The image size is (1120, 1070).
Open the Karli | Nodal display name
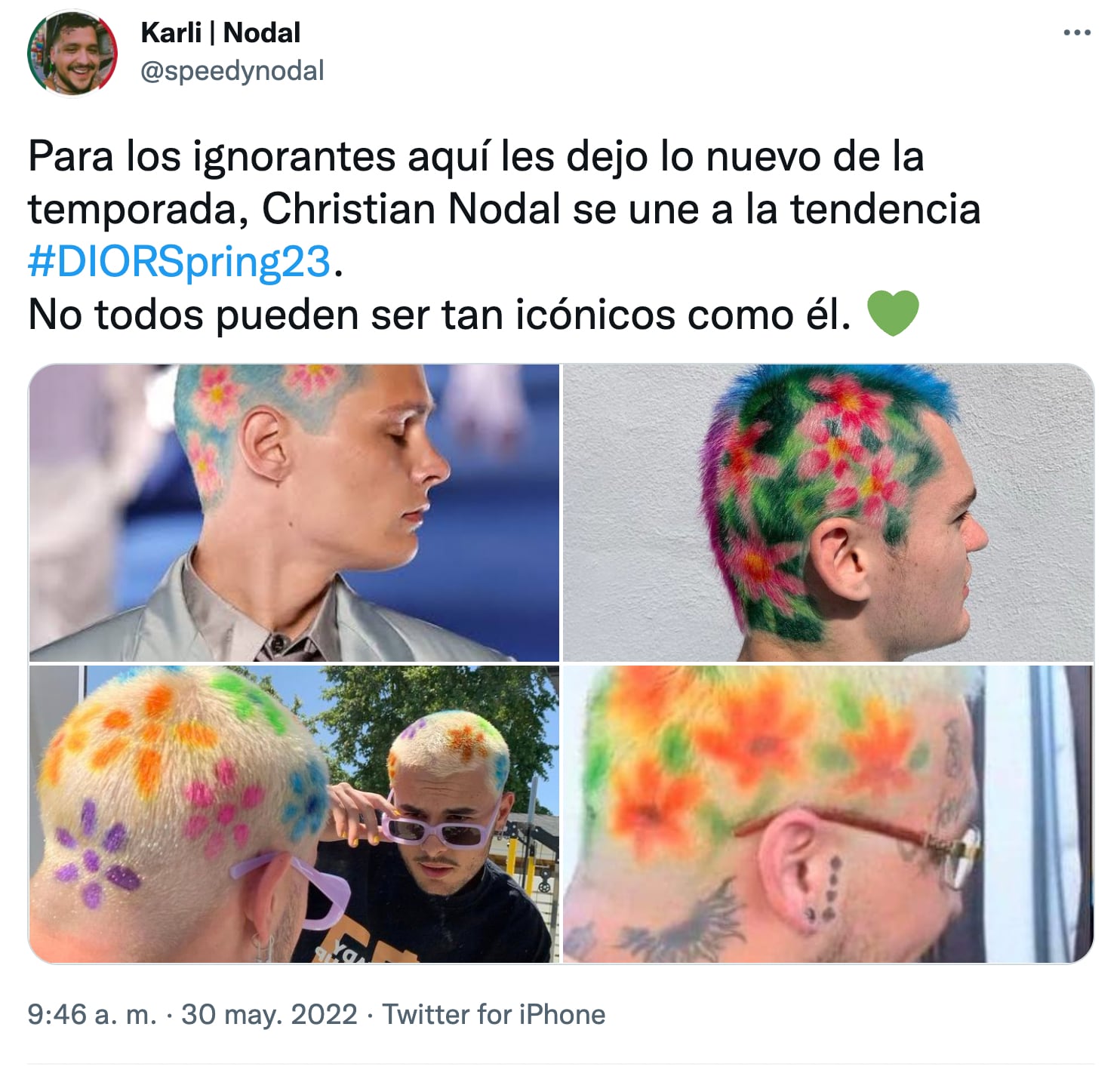pos(220,32)
